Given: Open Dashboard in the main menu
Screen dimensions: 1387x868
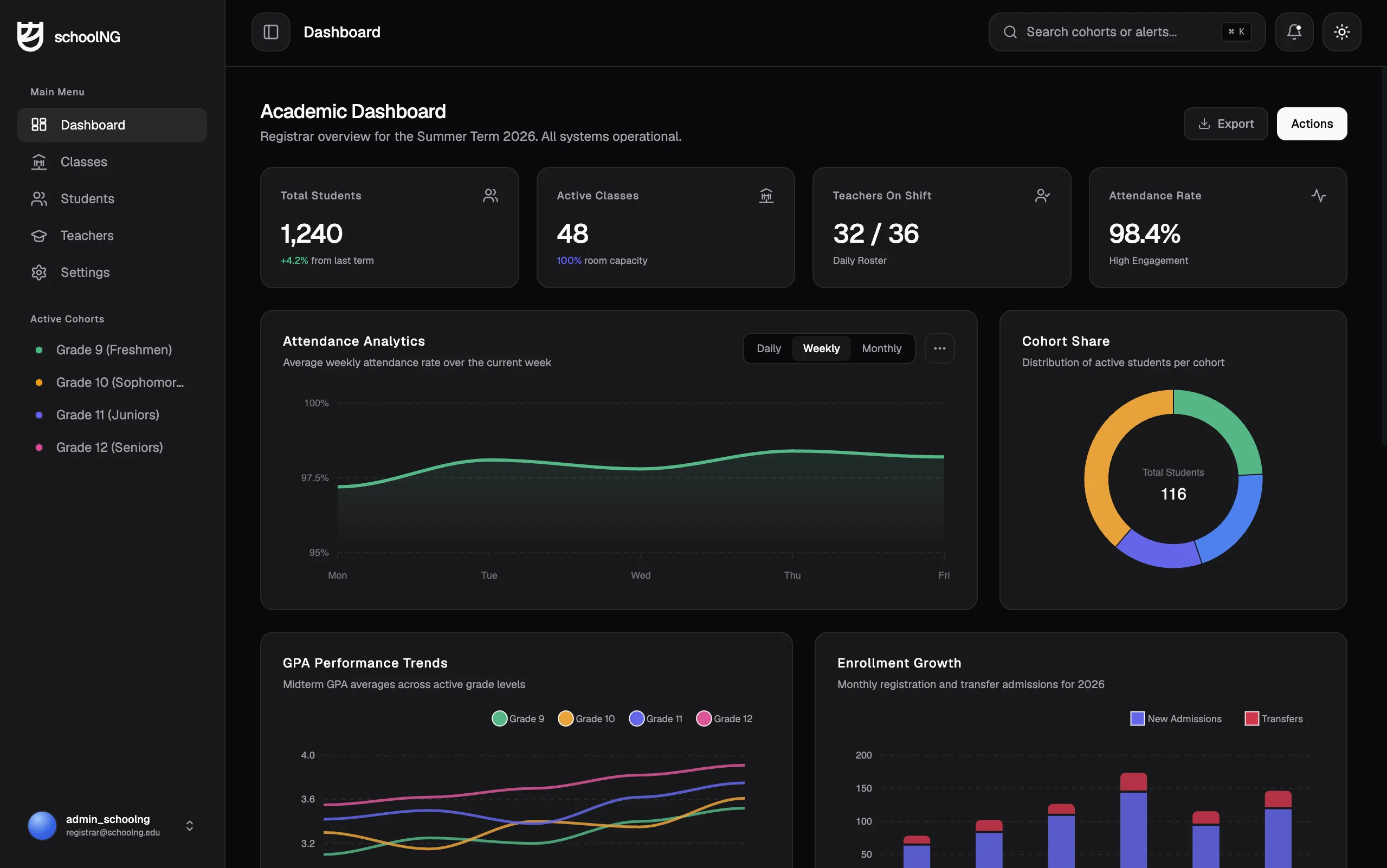Looking at the screenshot, I should pyautogui.click(x=112, y=125).
